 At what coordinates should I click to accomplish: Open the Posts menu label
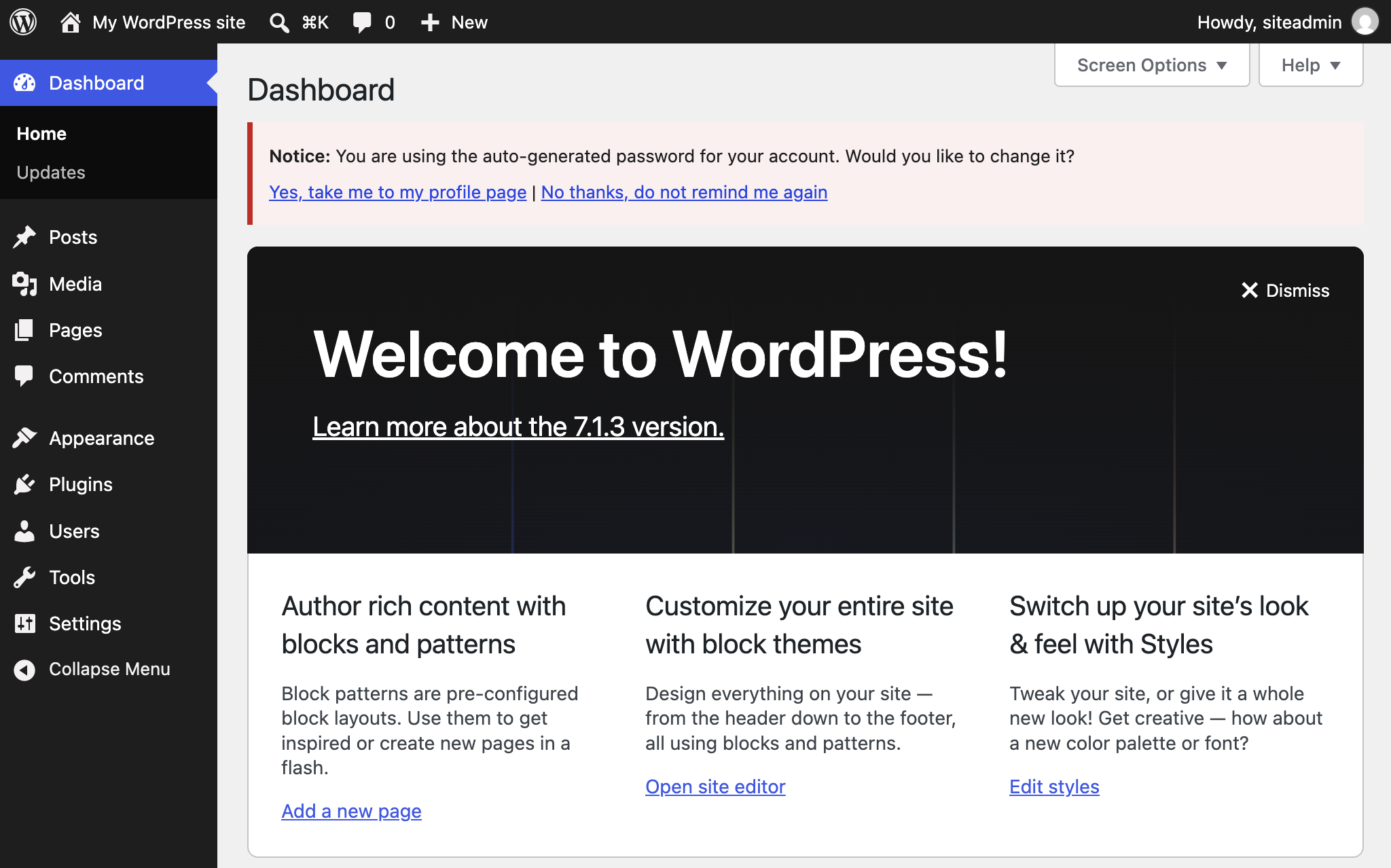(x=73, y=237)
